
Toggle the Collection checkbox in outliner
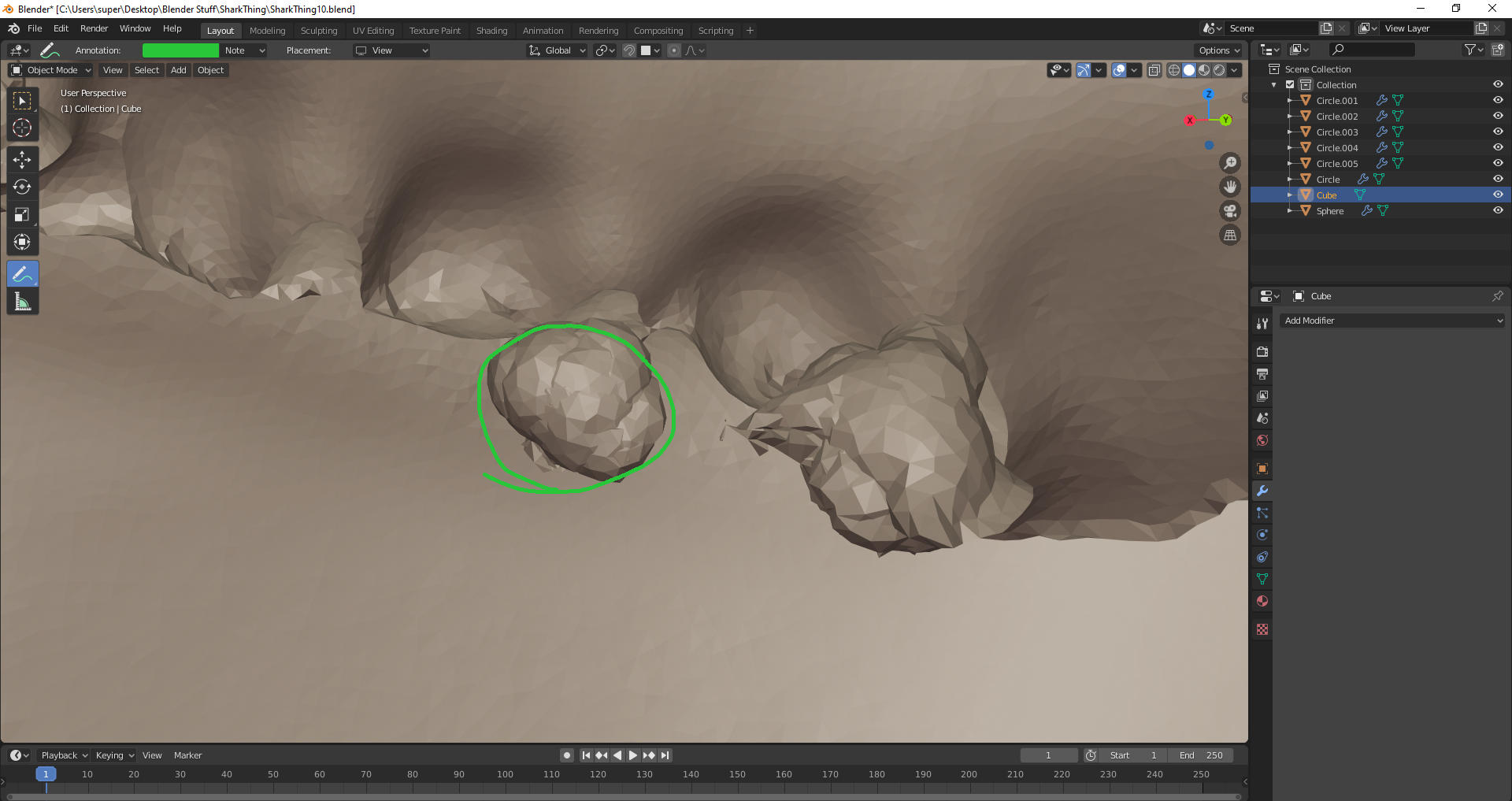pos(1290,85)
